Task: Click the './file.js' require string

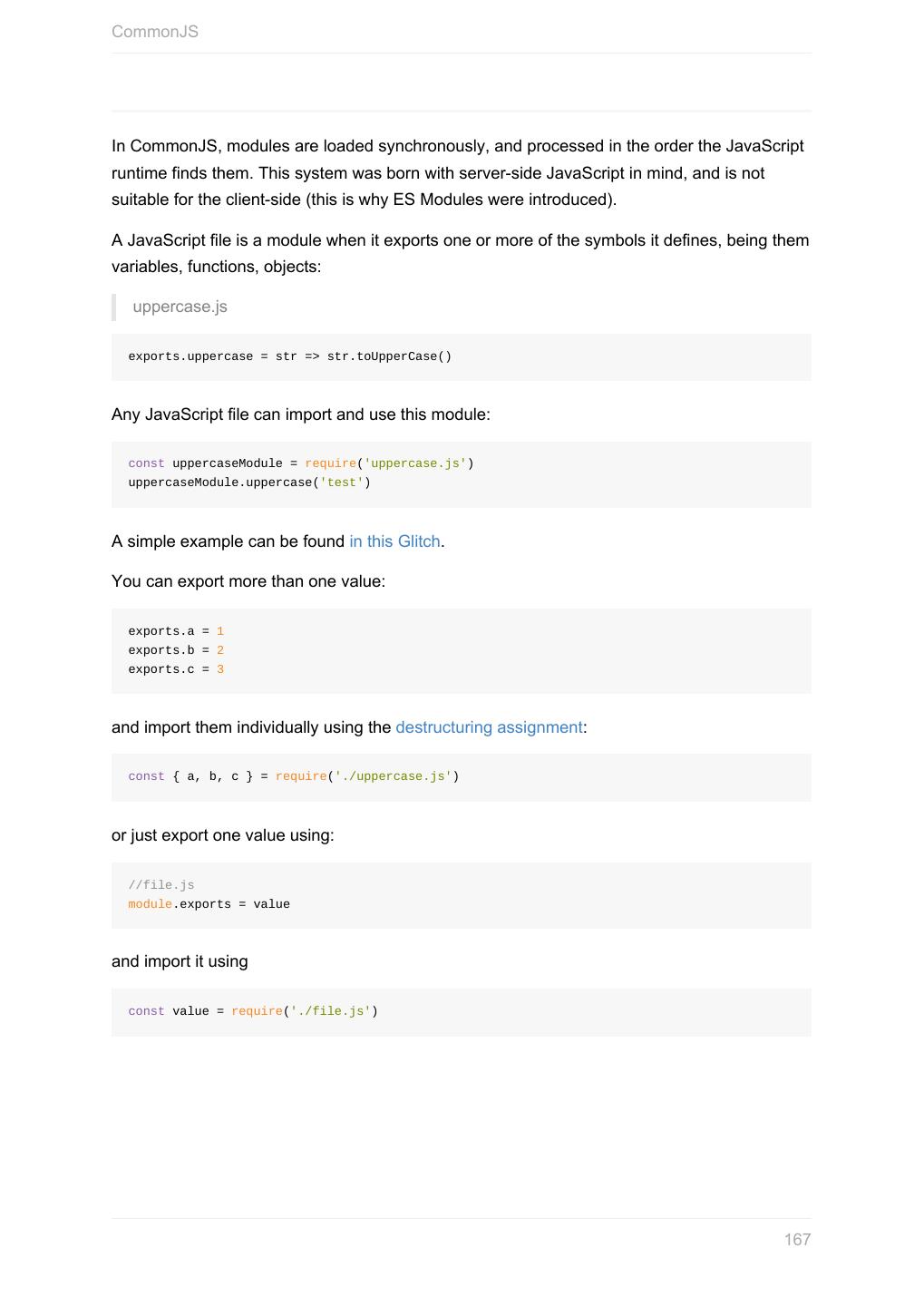Action: (x=330, y=1011)
